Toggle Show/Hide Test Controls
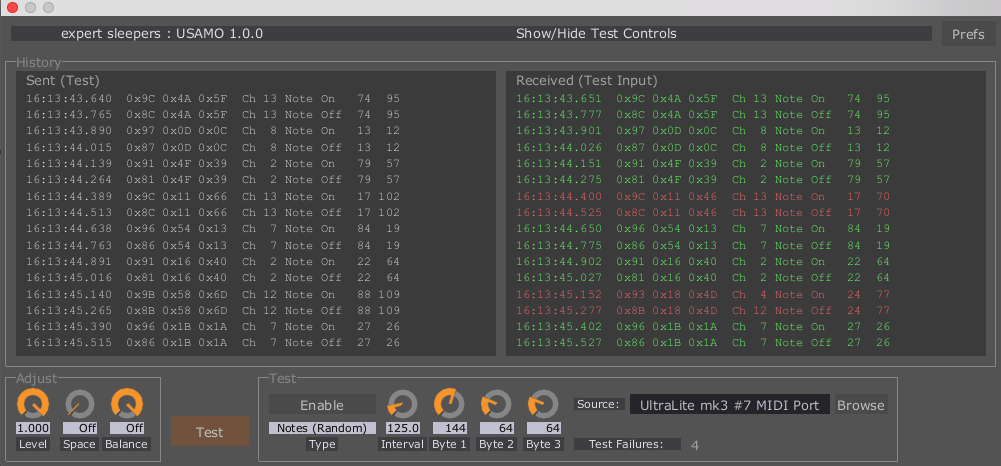Image resolution: width=1001 pixels, height=466 pixels. (x=596, y=34)
